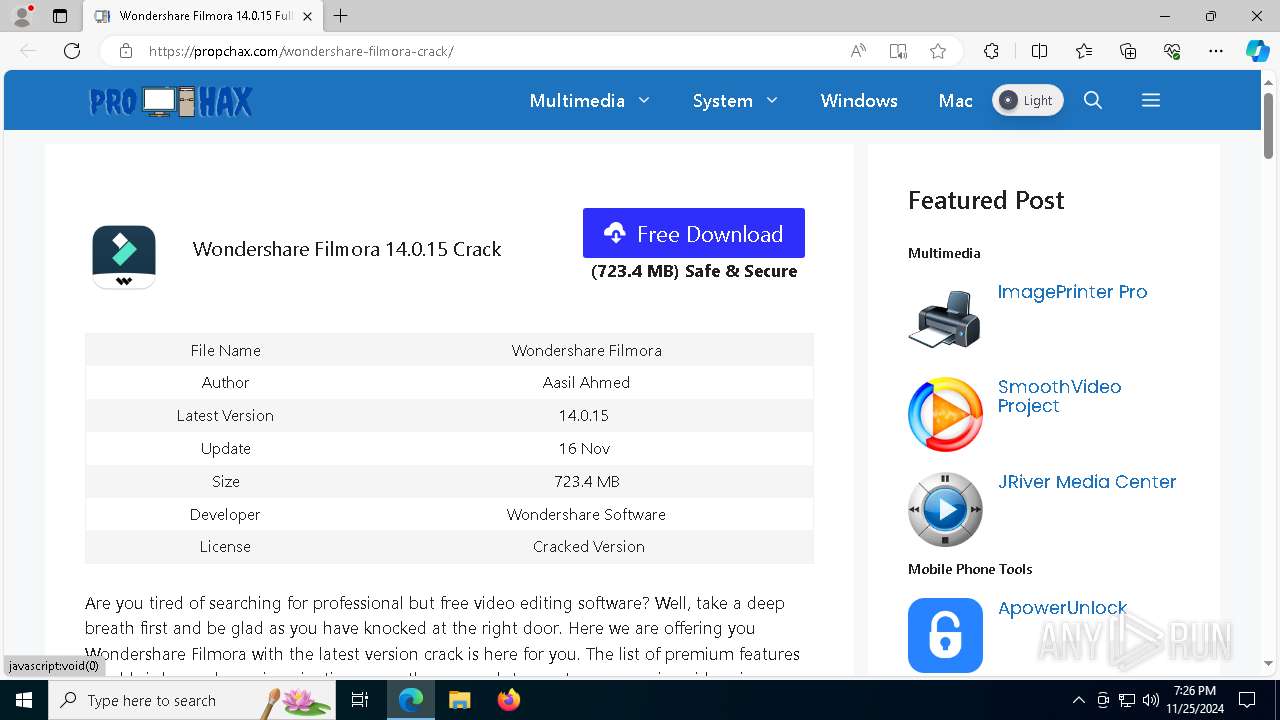Open the taskbar clock and date

coord(1194,700)
